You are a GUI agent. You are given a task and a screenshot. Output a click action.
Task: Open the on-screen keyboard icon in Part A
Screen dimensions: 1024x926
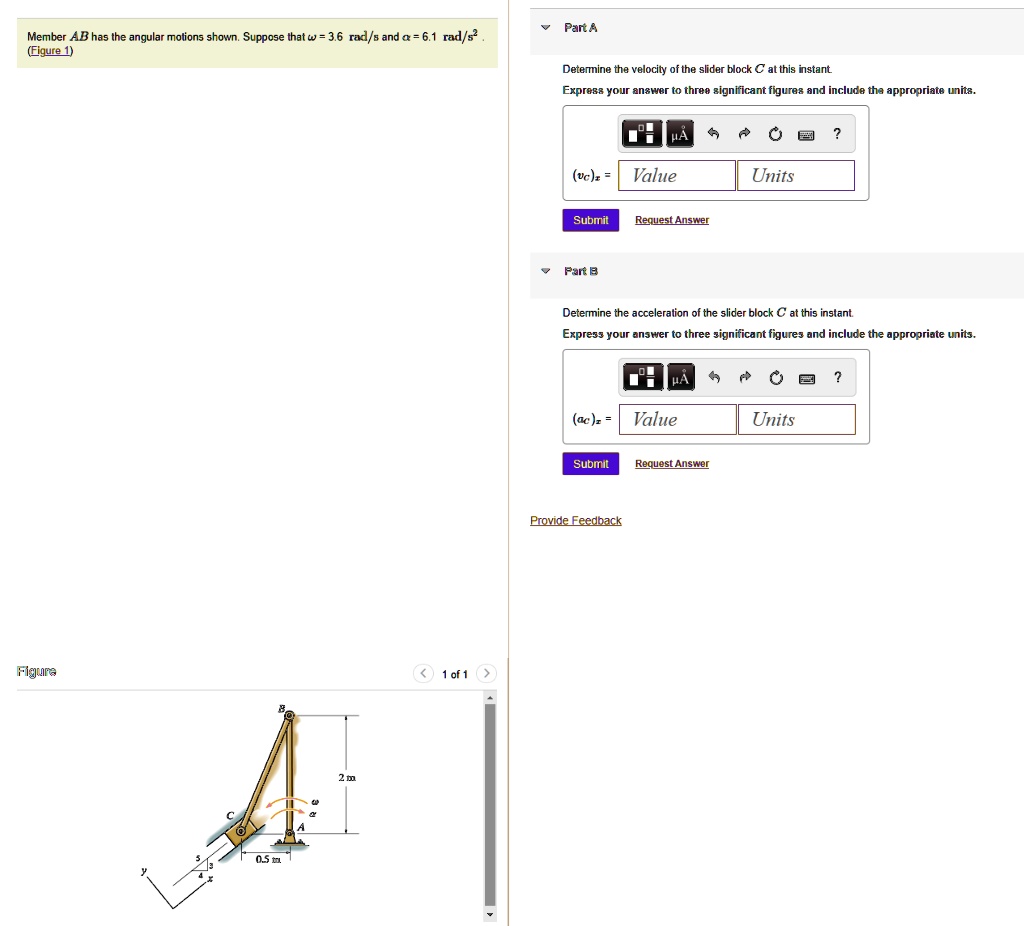(806, 133)
